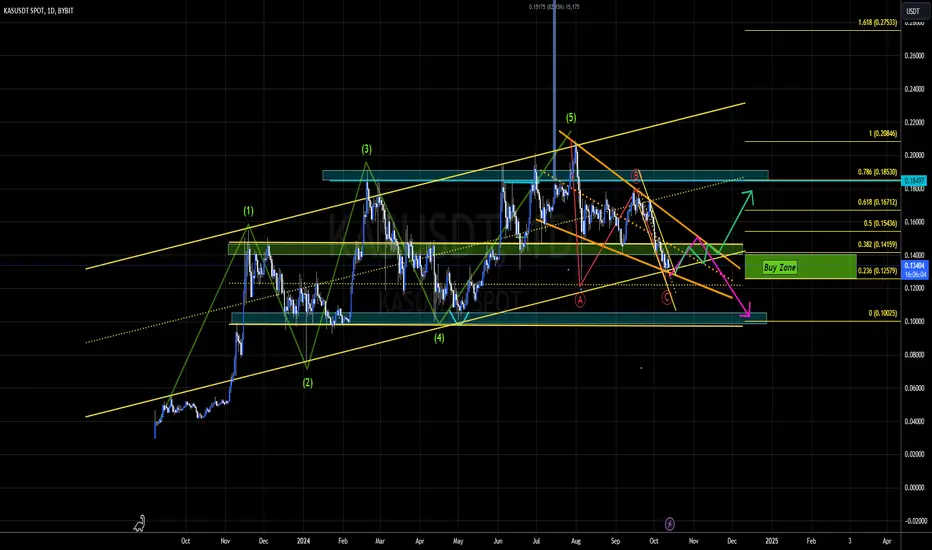This screenshot has width=932, height=550.
Task: Select the circled A wave marker
Action: click(x=580, y=300)
